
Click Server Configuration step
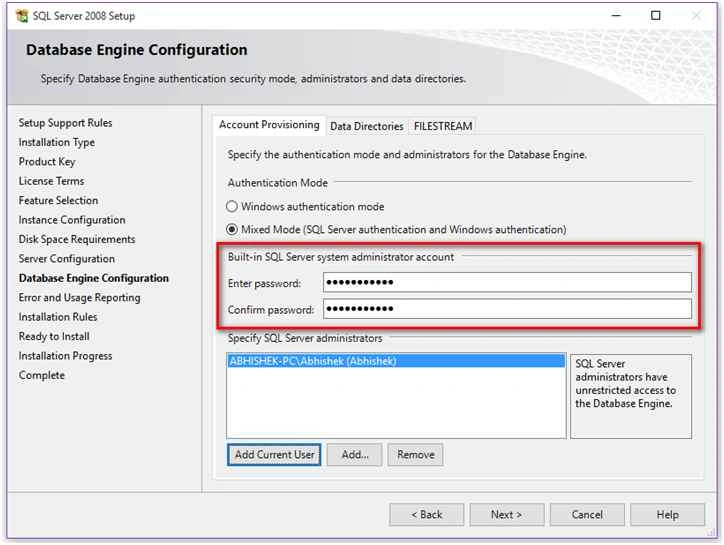point(66,259)
